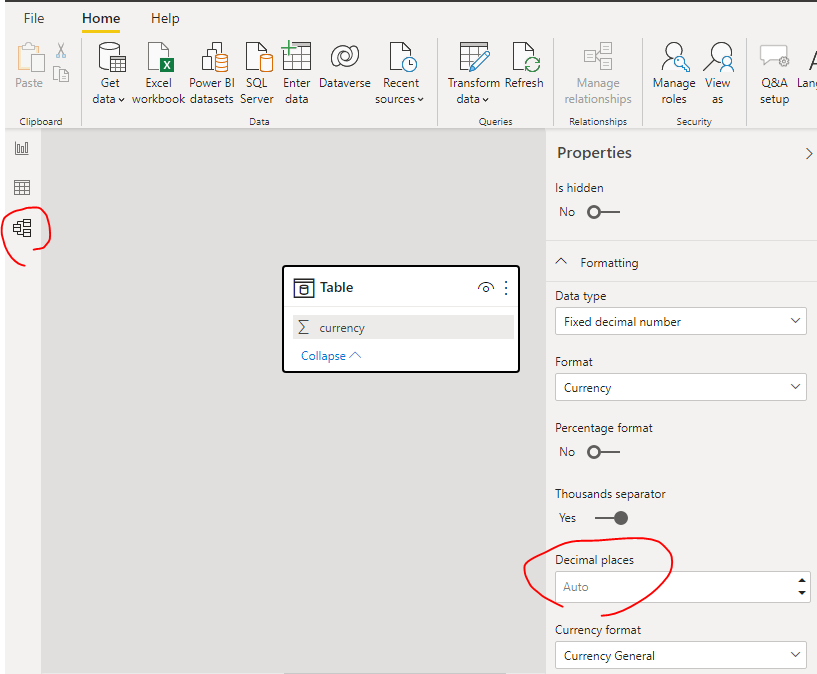Open the Dataverse connector
Screen dimensions: 817x674
coord(344,65)
